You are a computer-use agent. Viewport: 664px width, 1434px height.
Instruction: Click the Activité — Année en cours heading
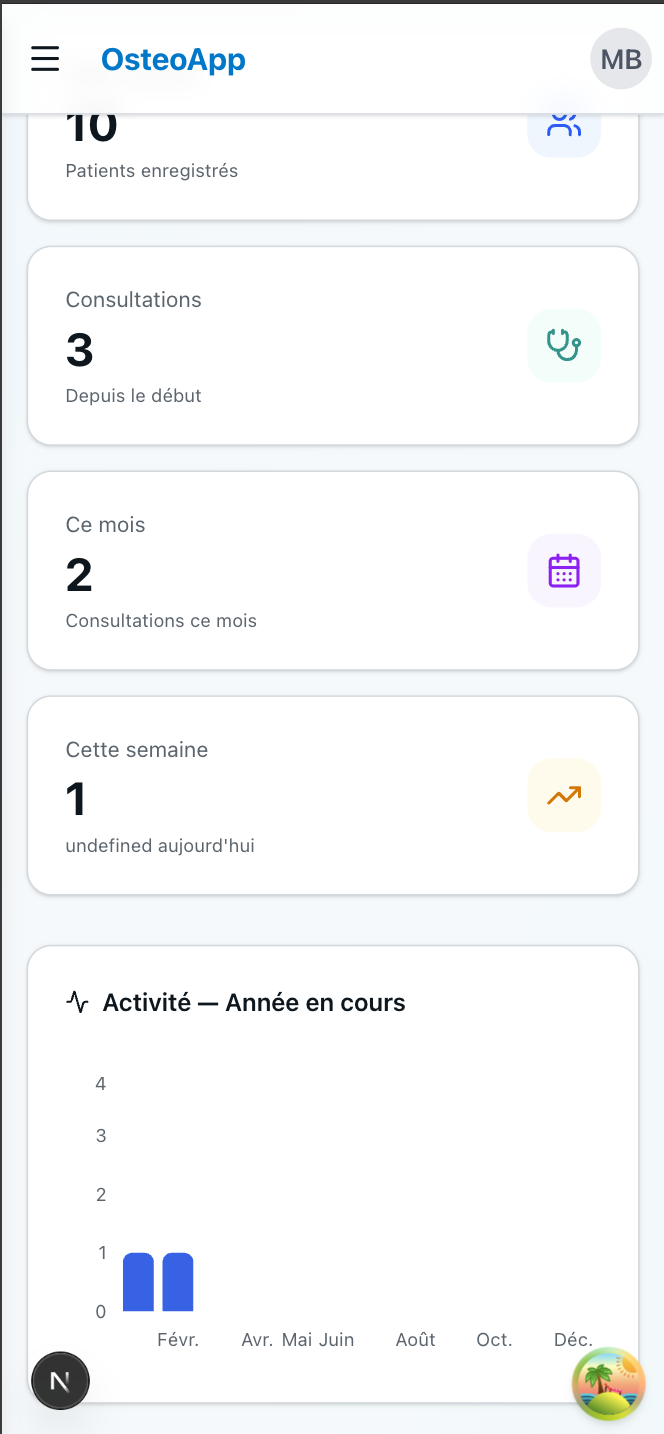[x=254, y=1003]
